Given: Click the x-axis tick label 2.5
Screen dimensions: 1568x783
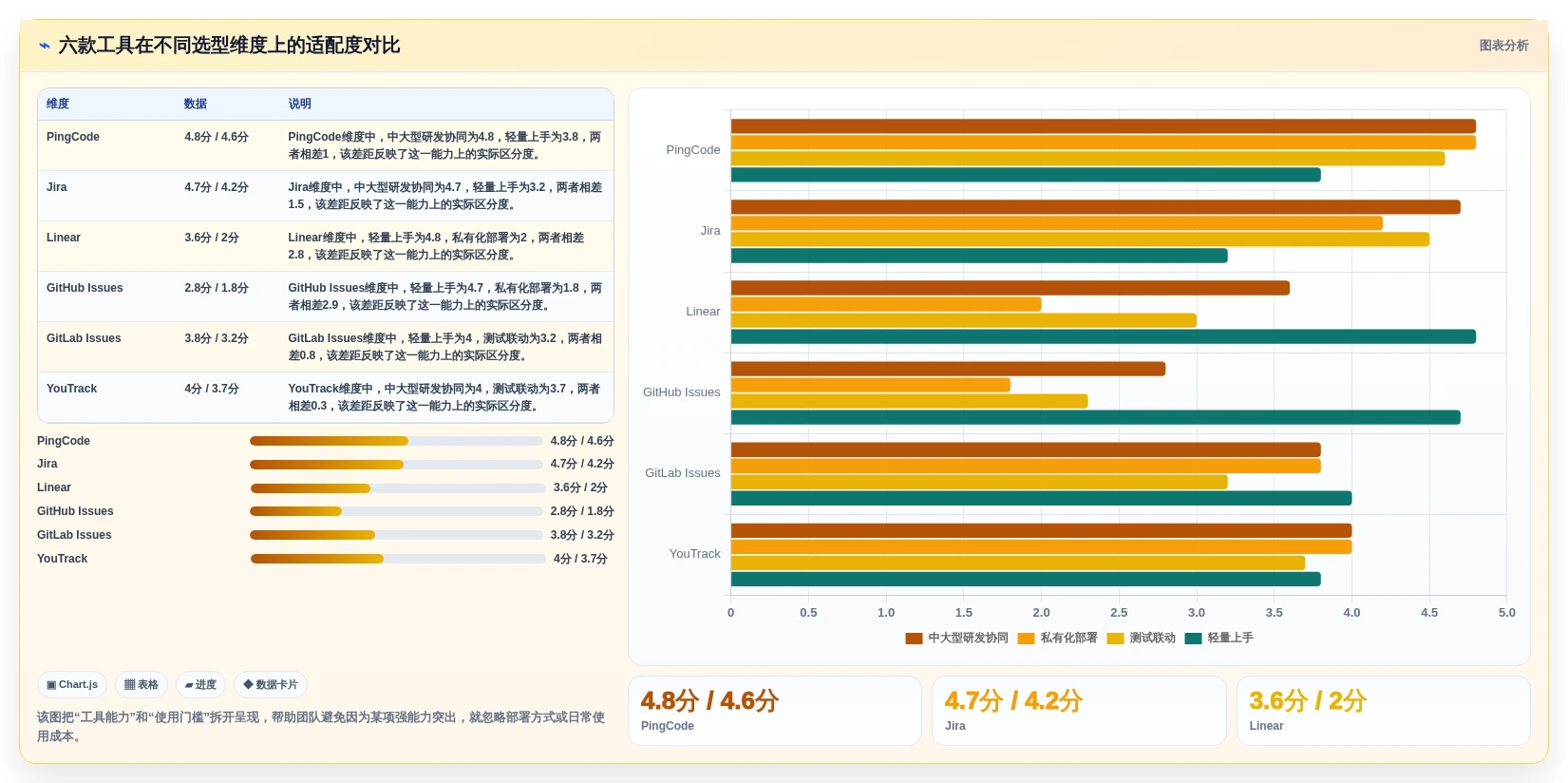Looking at the screenshot, I should pos(1119,613).
